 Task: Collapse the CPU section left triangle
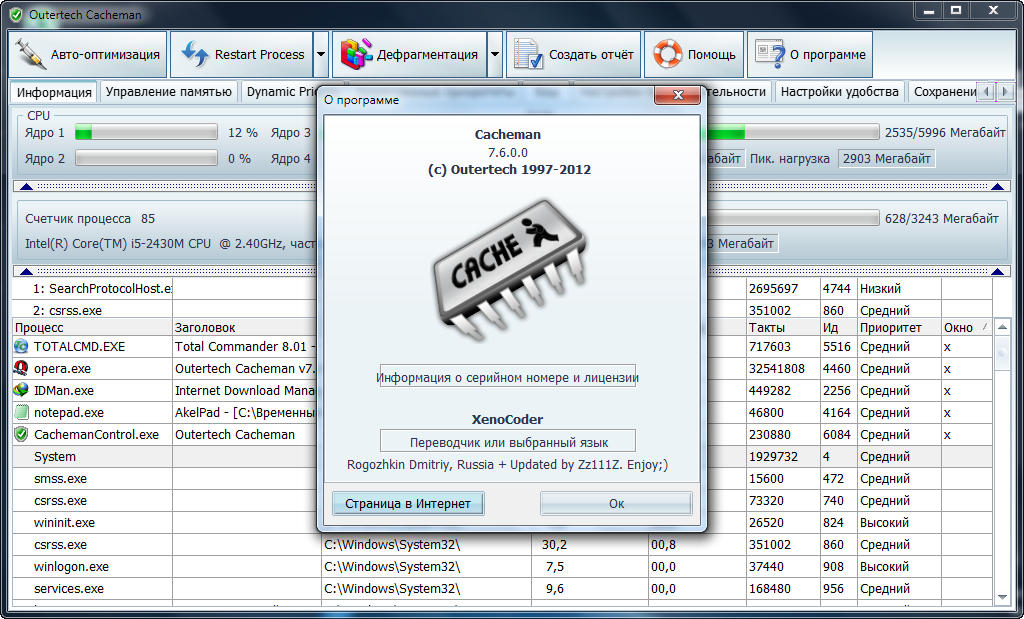pos(26,186)
